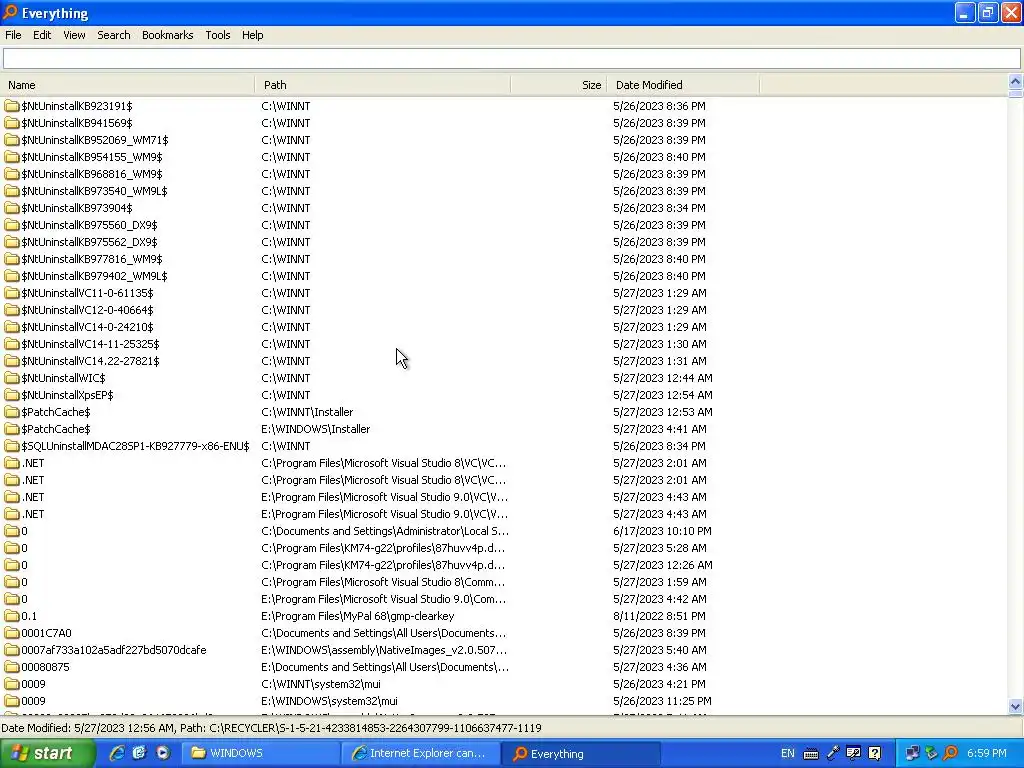Select $NtUninstallVC14-0-24210$ folder name
This screenshot has width=1024, height=768.
click(x=88, y=327)
